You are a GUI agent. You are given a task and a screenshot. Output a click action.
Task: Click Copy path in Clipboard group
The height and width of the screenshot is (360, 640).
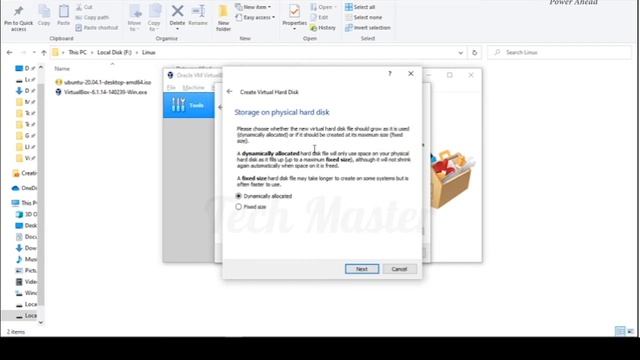[x=92, y=17]
